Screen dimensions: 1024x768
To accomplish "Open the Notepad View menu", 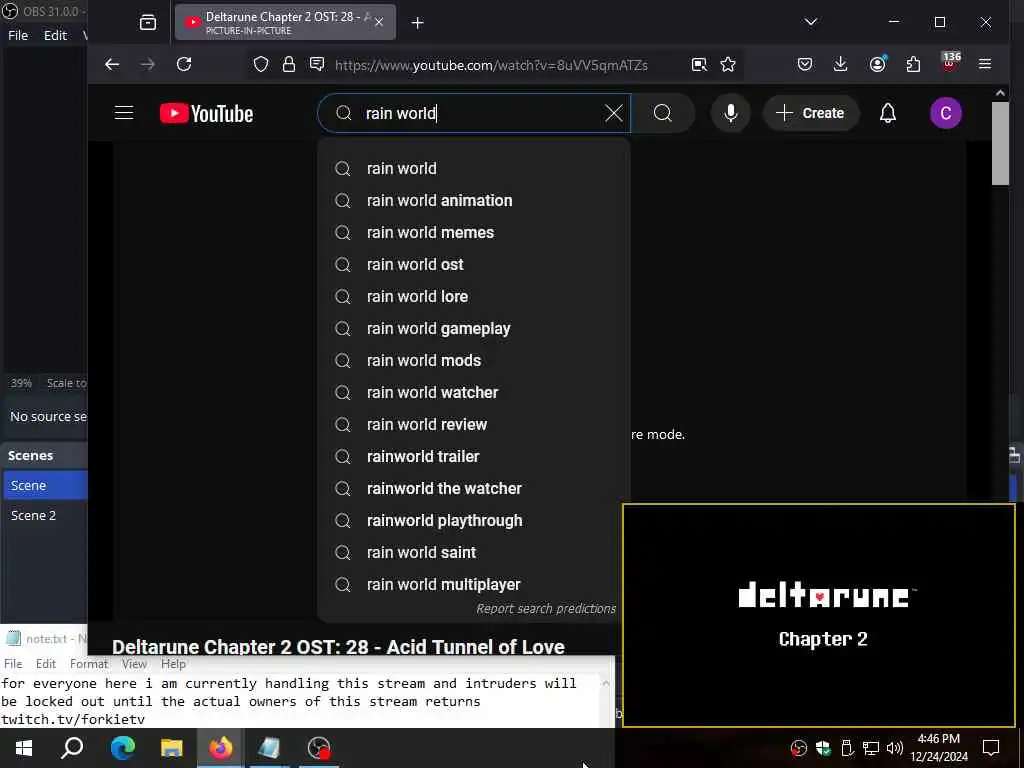I will [x=134, y=664].
